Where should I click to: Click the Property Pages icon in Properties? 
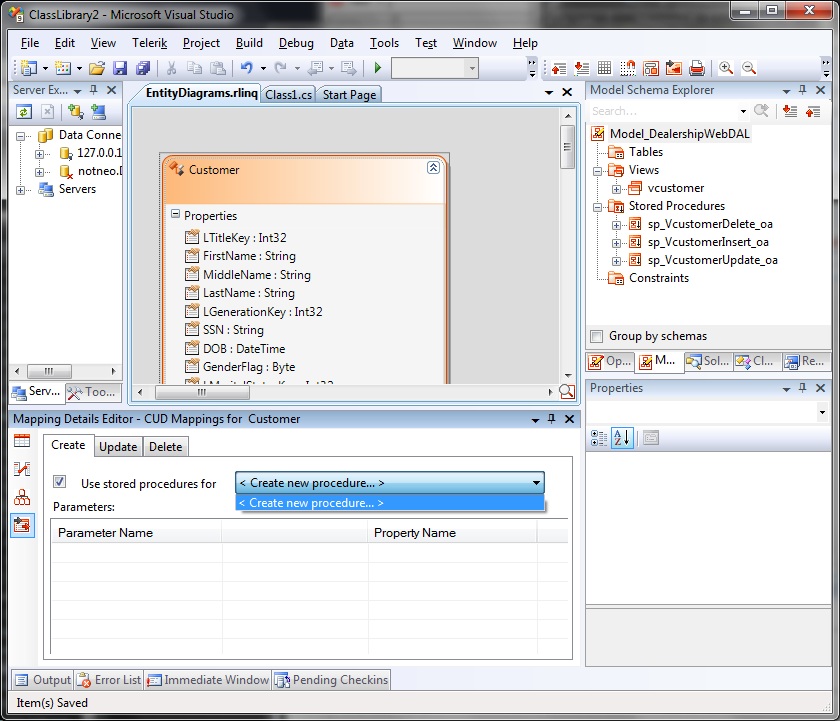pyautogui.click(x=651, y=438)
